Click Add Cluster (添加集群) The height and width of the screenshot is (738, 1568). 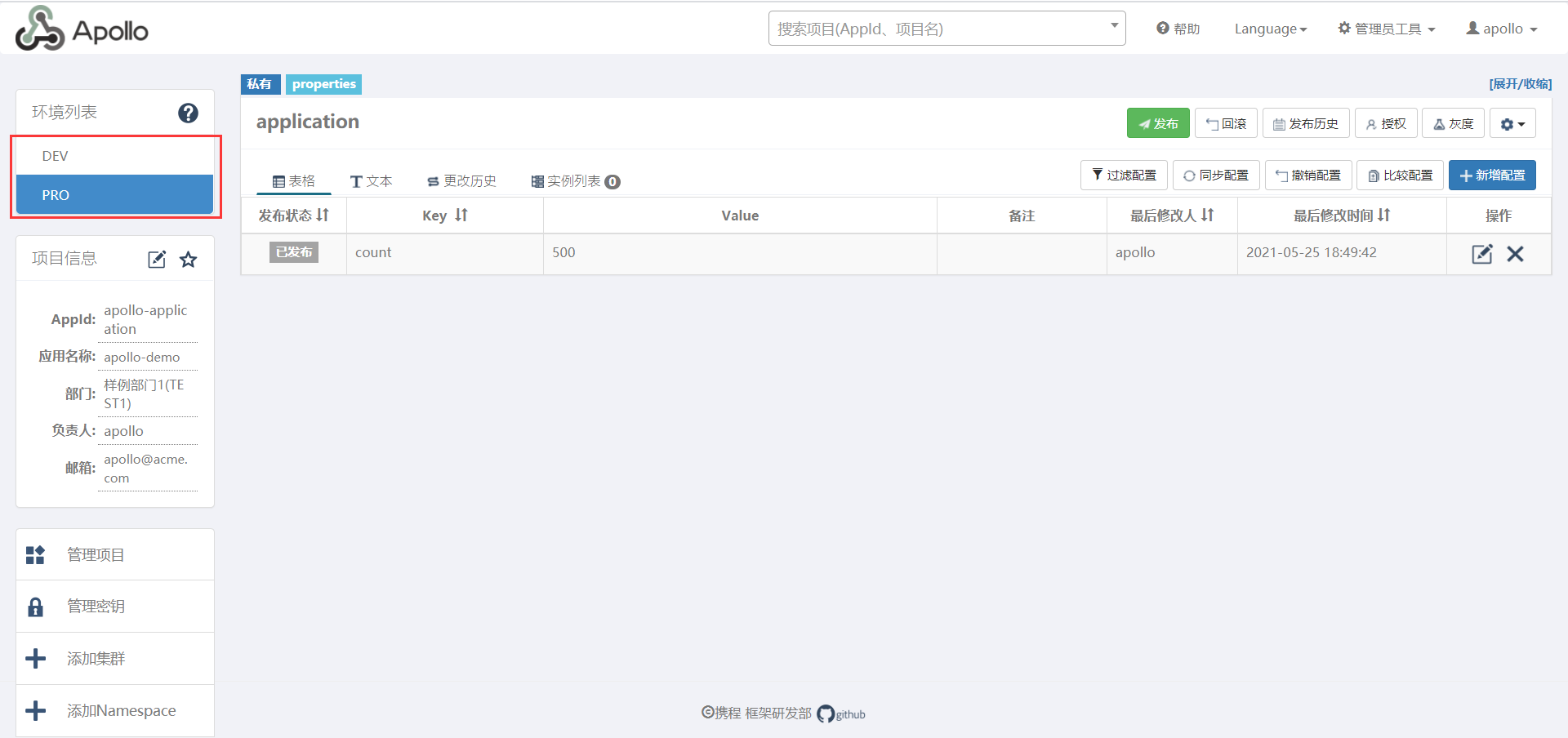point(115,659)
